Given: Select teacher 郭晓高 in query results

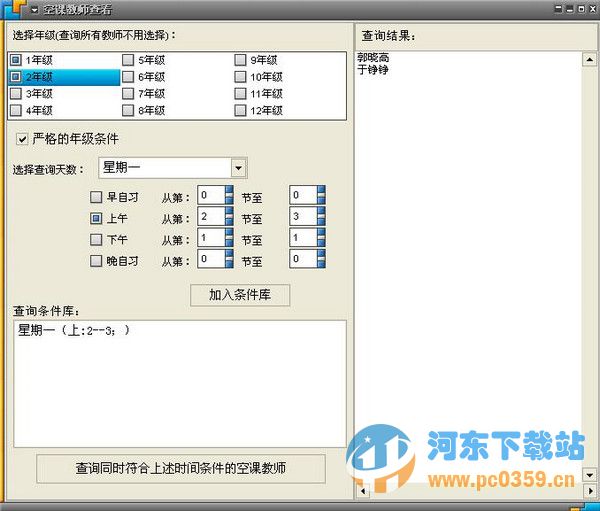Looking at the screenshot, I should click(x=373, y=57).
